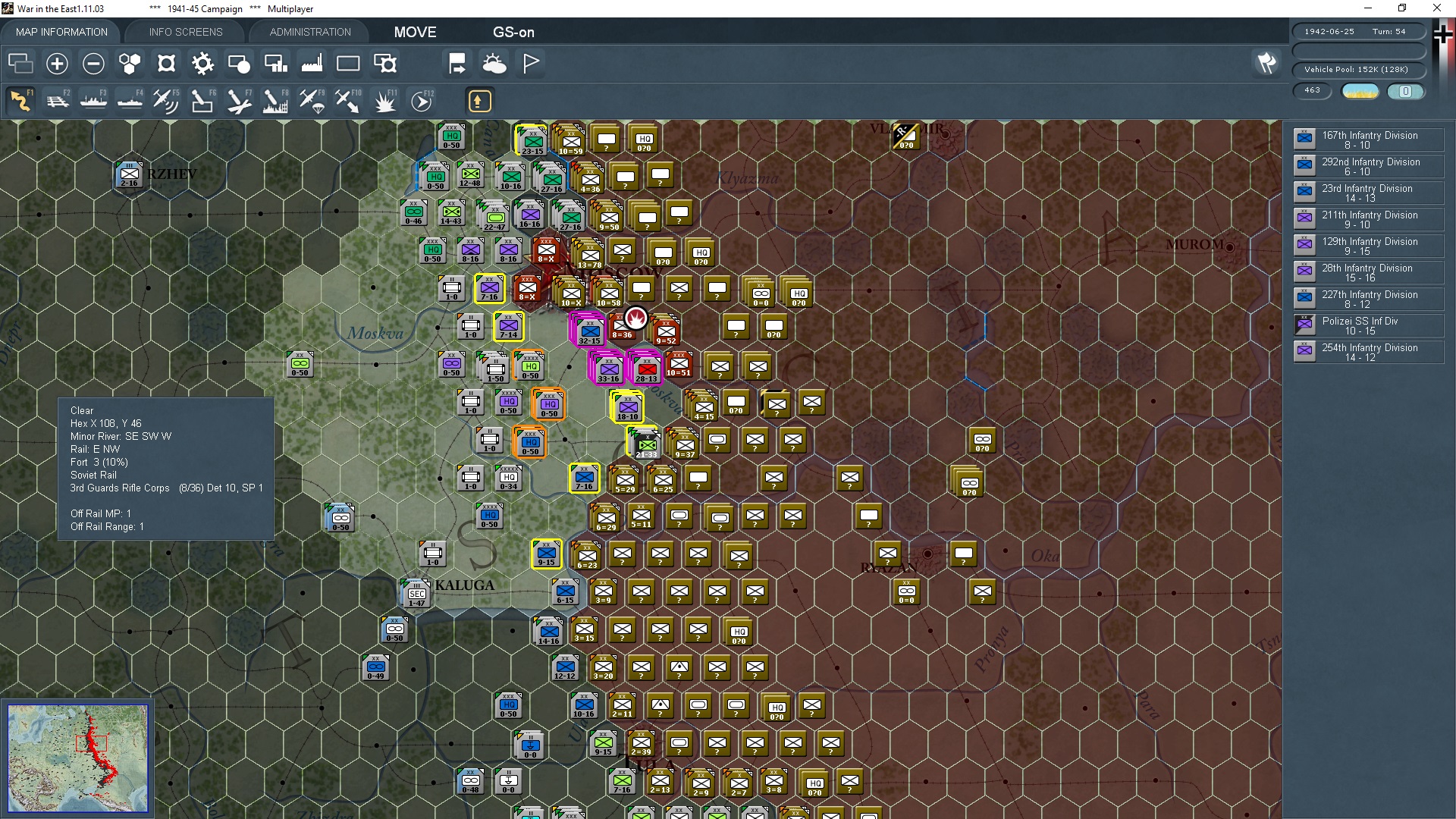This screenshot has height=819, width=1456.
Task: Select Bomb airfield mode icon F7
Action: tap(239, 101)
